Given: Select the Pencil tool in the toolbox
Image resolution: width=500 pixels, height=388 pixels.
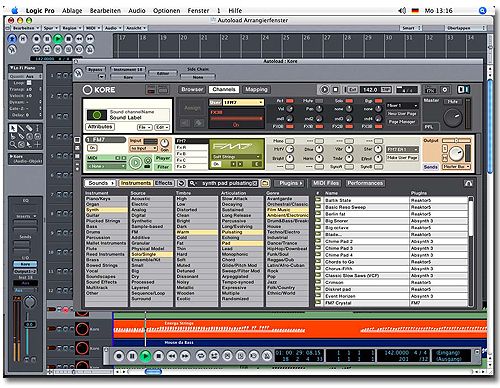Looking at the screenshot, I should tap(21, 128).
